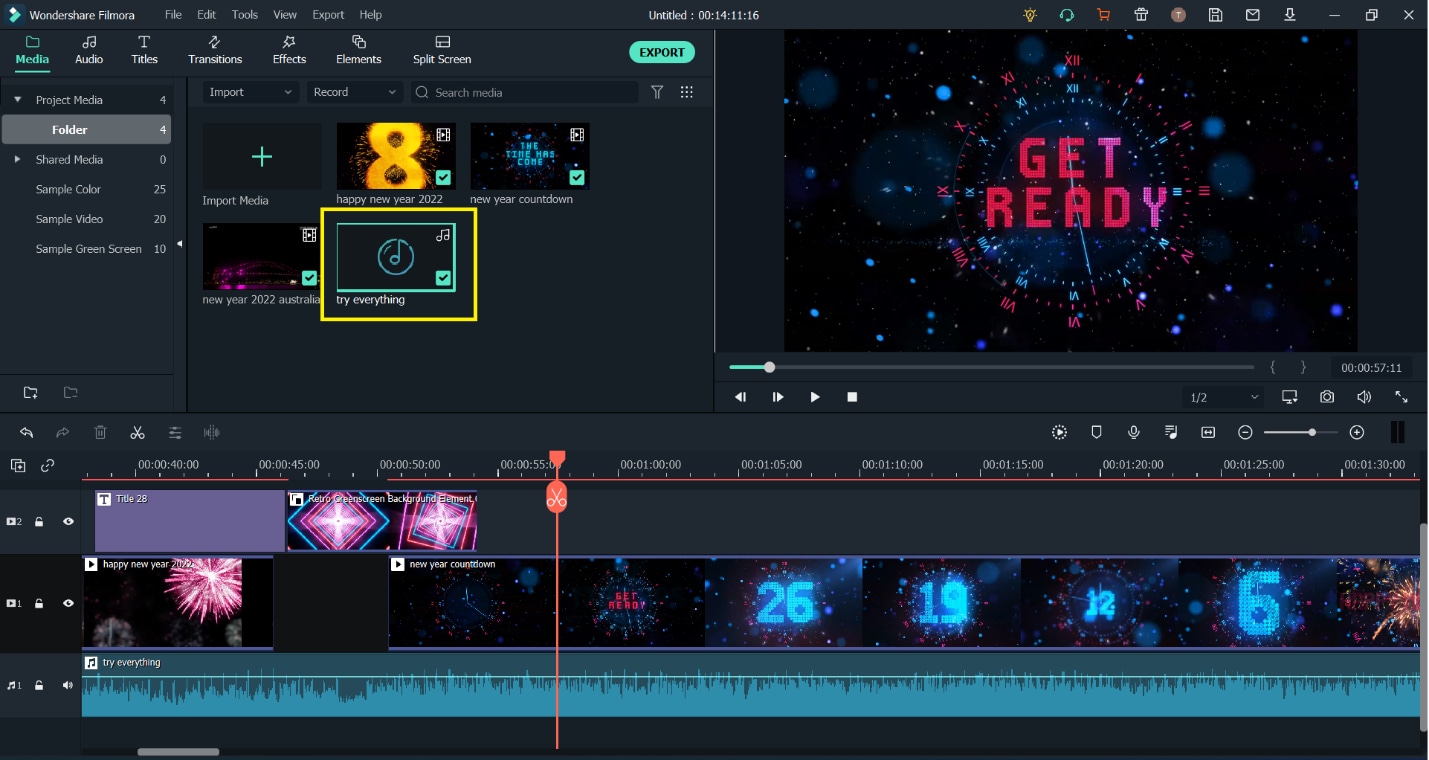The width and height of the screenshot is (1429, 760).
Task: Click the redo arrow in timeline toolbar
Action: point(63,433)
